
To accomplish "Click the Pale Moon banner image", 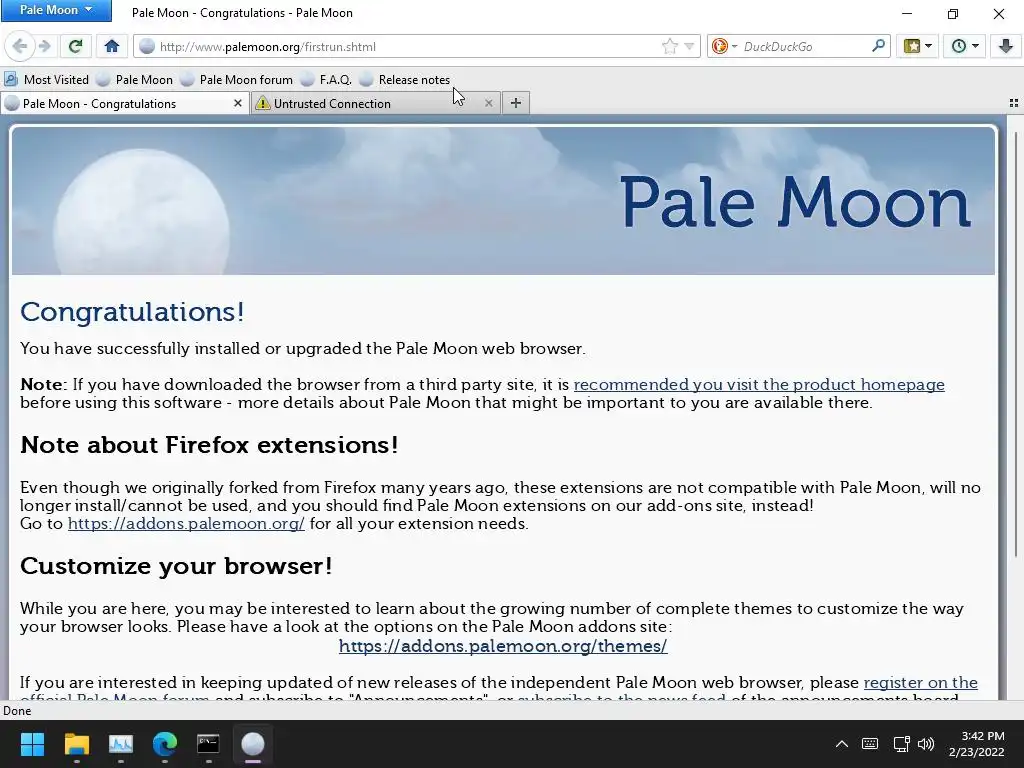I will [x=503, y=200].
